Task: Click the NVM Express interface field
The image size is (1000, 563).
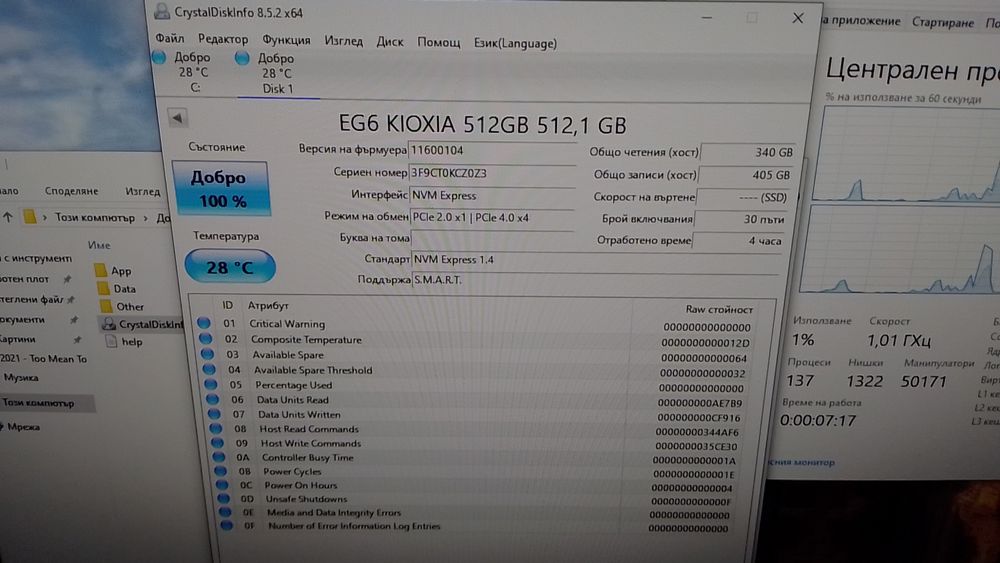Action: point(492,195)
